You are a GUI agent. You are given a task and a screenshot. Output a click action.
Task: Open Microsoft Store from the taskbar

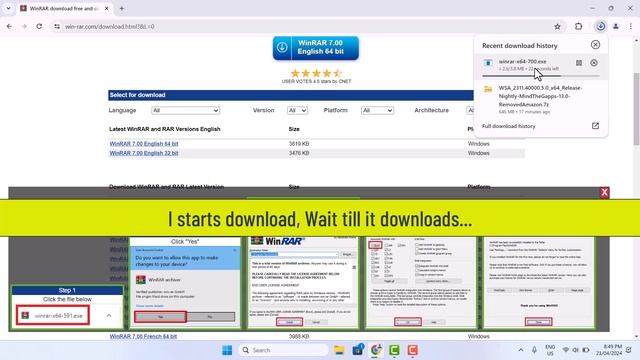358,350
